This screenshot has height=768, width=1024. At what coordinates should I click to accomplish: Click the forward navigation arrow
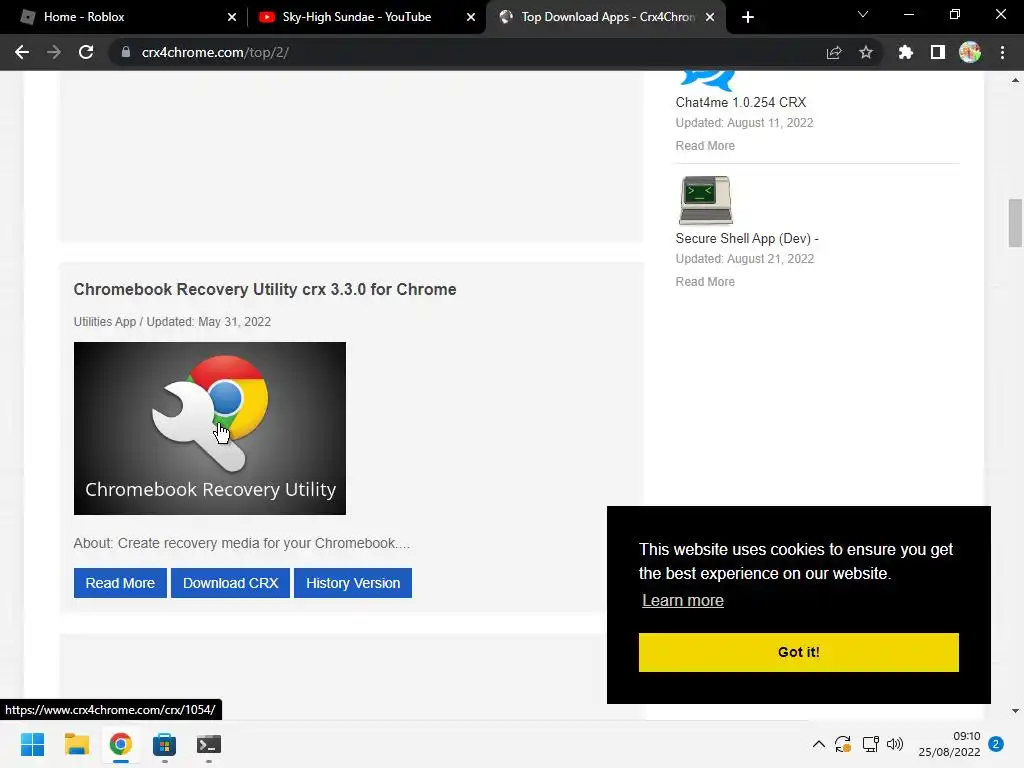pos(54,52)
